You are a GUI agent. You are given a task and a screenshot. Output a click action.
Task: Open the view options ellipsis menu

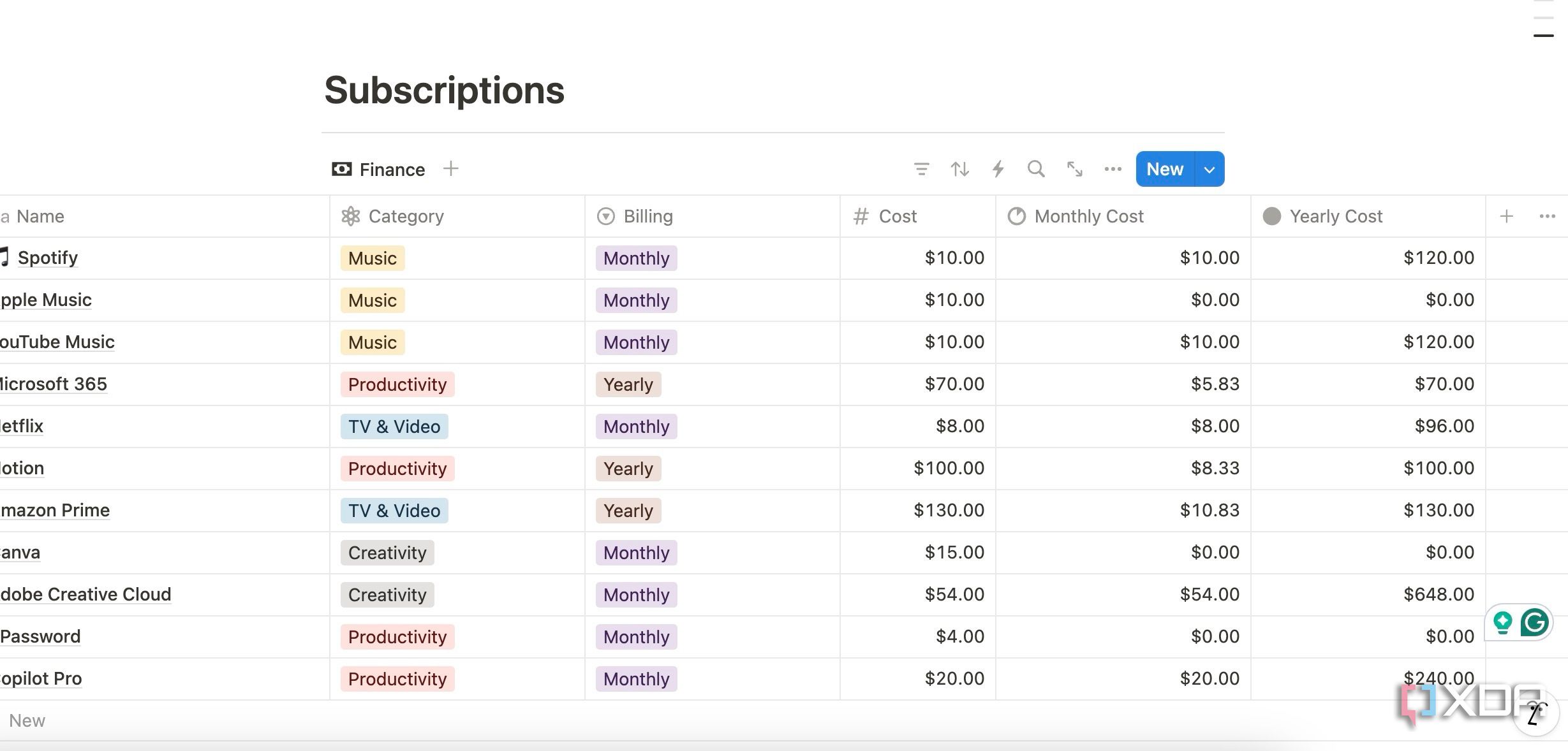(1112, 169)
